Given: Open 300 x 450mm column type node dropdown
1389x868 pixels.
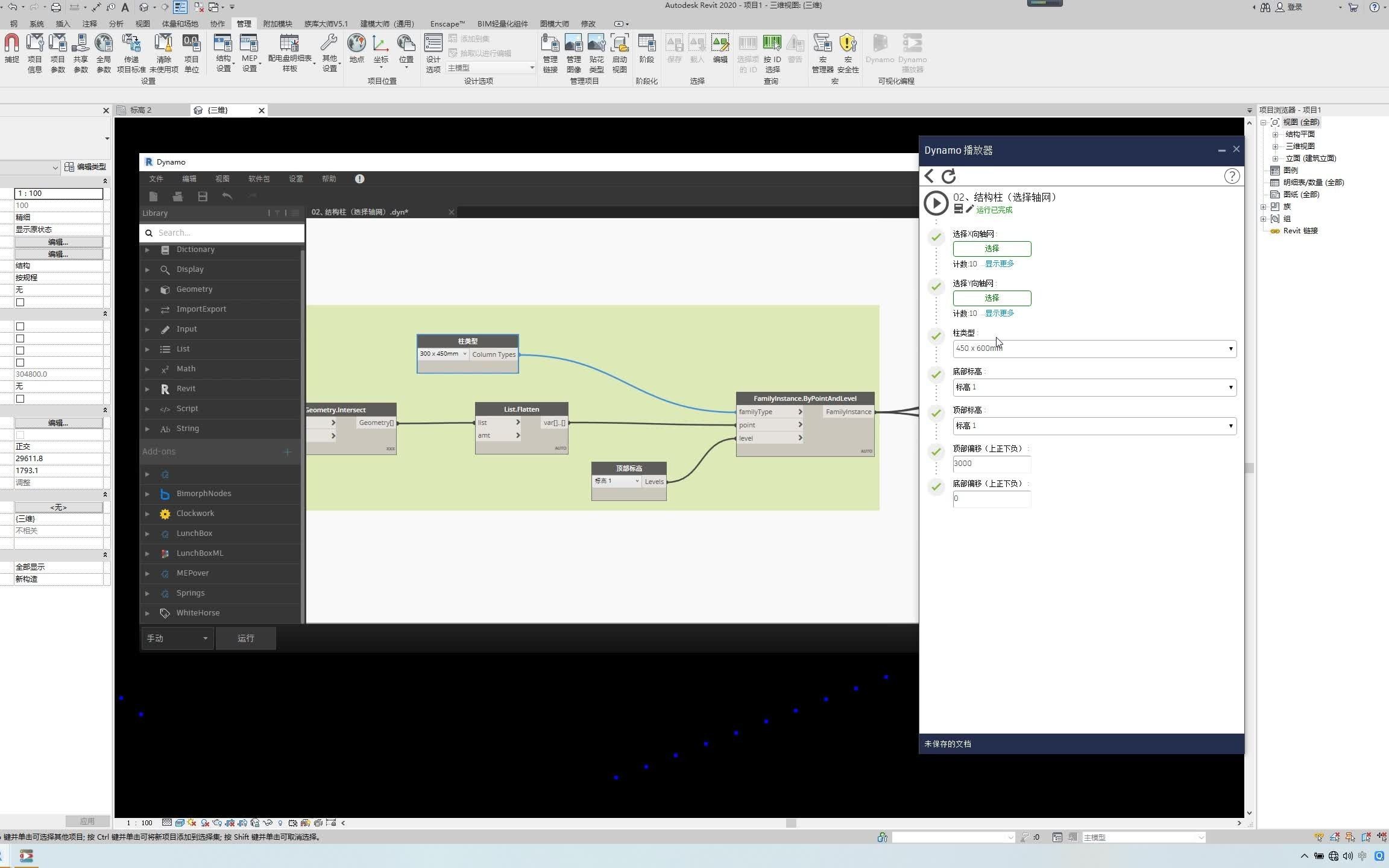Looking at the screenshot, I should 443,354.
